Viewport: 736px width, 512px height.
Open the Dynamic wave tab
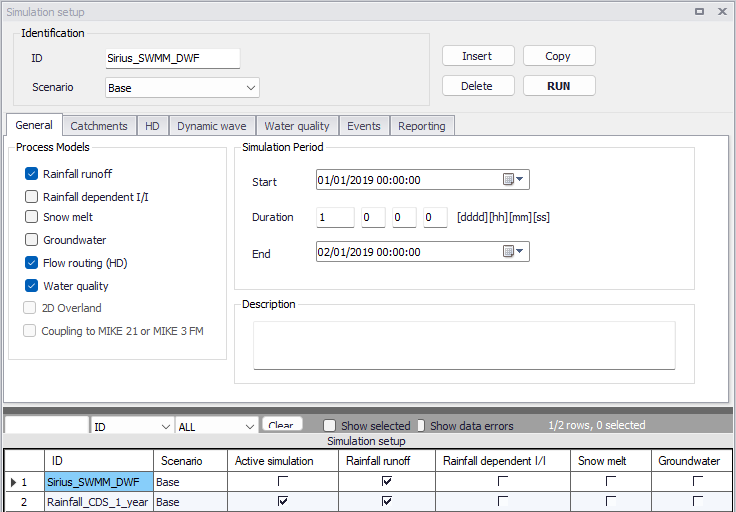pyautogui.click(x=212, y=126)
